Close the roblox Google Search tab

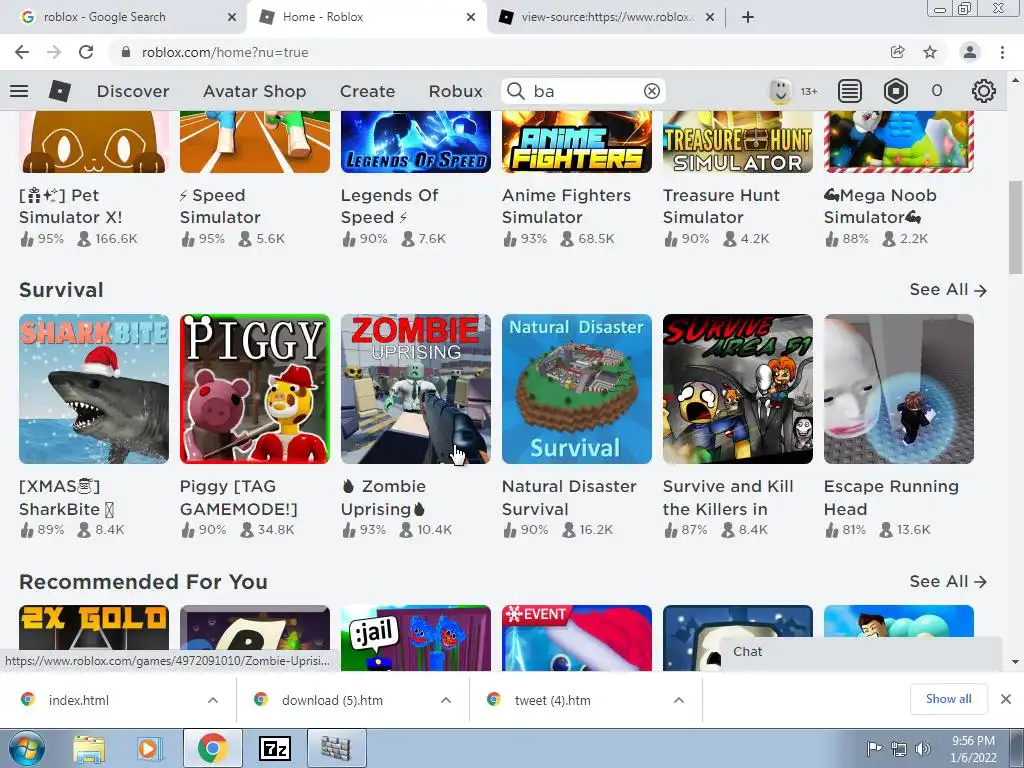pos(232,18)
